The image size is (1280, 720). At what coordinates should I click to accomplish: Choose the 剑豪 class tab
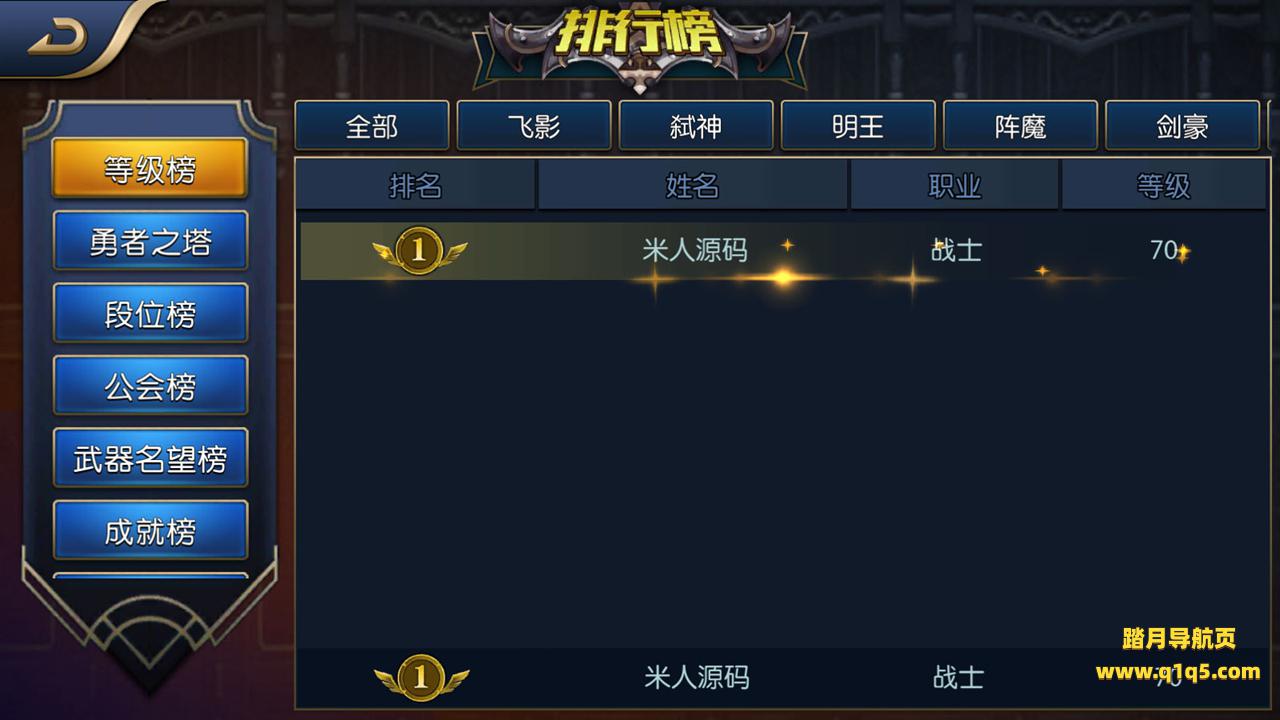click(1182, 126)
